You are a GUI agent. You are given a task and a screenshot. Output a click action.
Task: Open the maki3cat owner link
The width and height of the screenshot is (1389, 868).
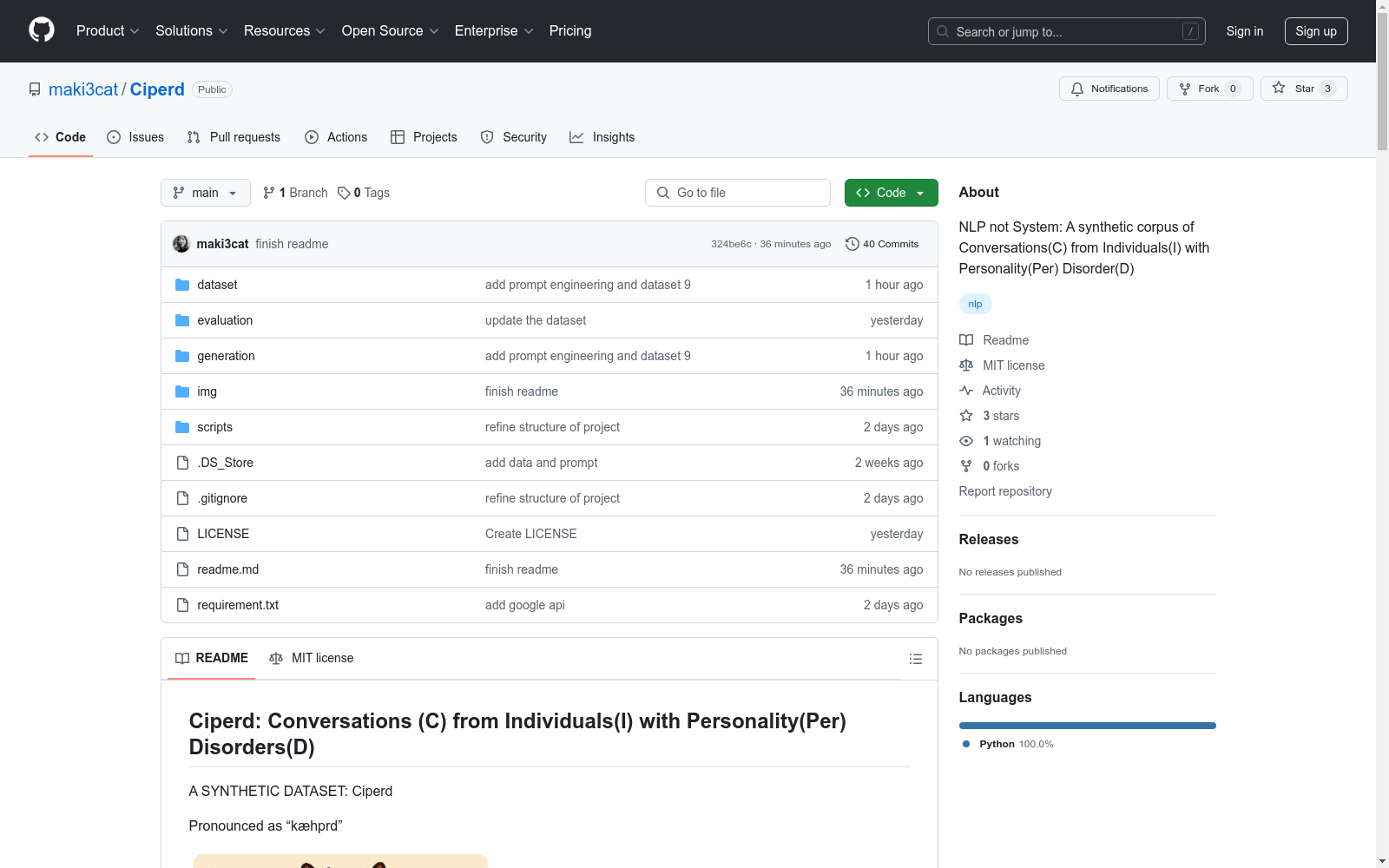(83, 89)
